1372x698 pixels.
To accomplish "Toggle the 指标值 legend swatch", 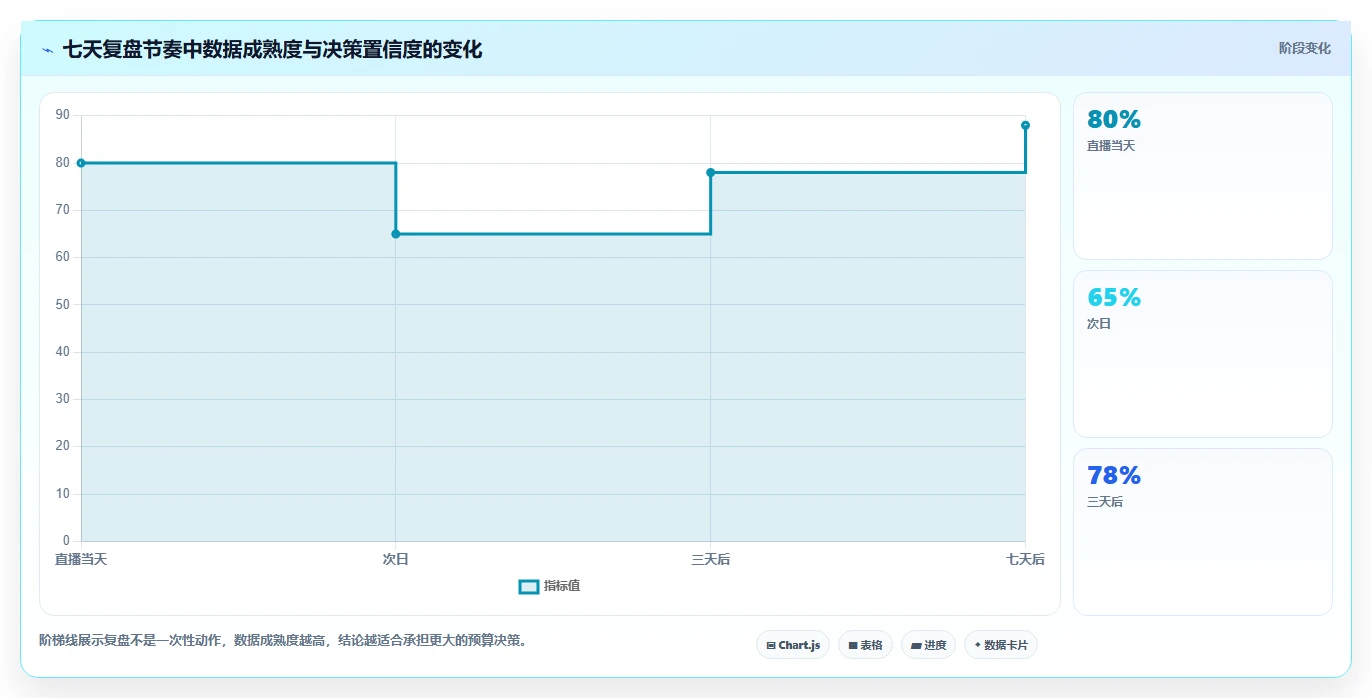I will coord(529,586).
